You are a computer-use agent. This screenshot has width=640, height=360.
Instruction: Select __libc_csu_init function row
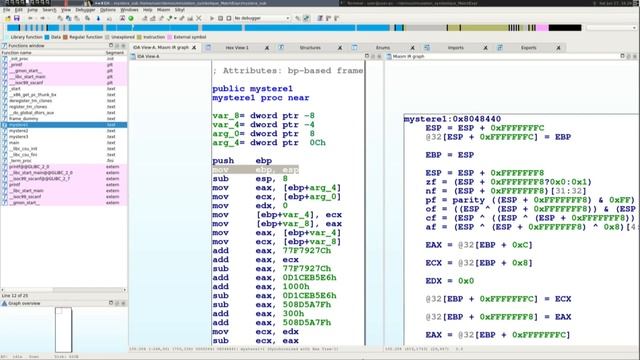64,149
